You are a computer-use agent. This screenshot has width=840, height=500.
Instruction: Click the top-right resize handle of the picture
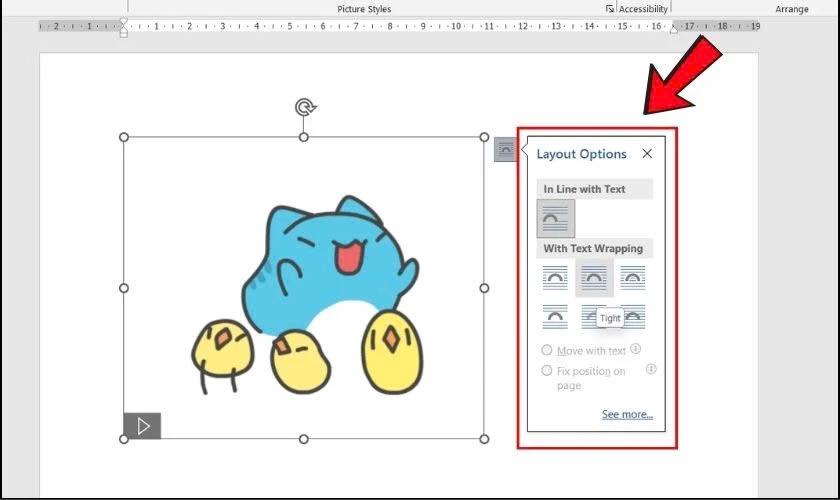[484, 137]
